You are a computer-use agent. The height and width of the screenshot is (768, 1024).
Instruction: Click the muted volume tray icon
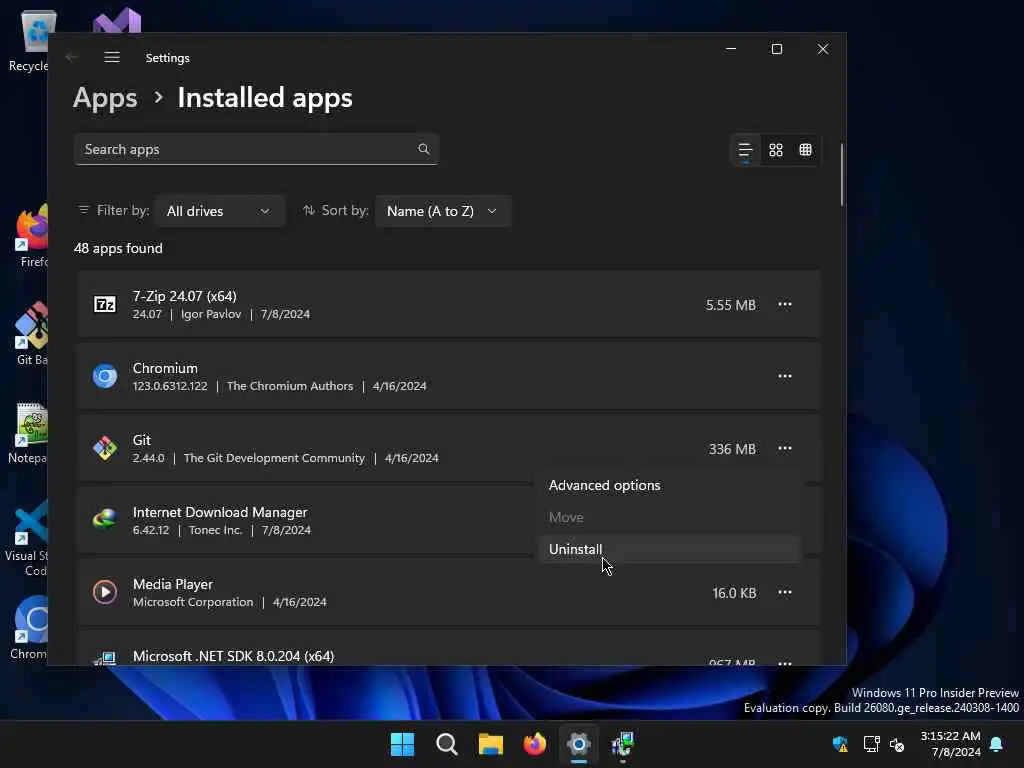tap(897, 744)
